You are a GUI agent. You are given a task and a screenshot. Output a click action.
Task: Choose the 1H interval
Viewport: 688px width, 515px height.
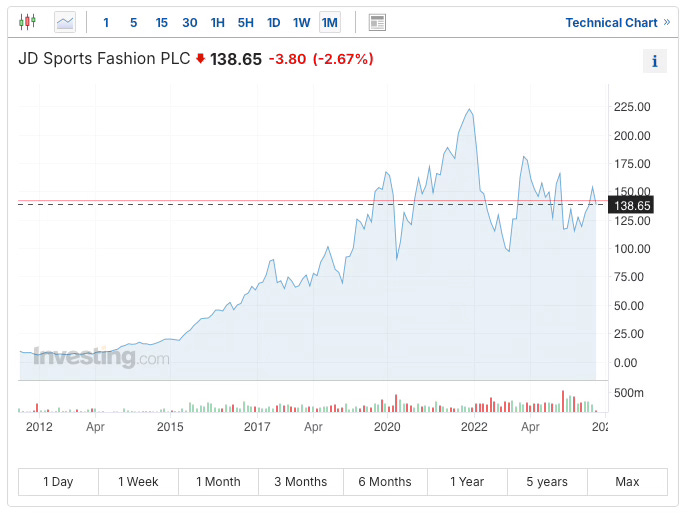point(218,23)
